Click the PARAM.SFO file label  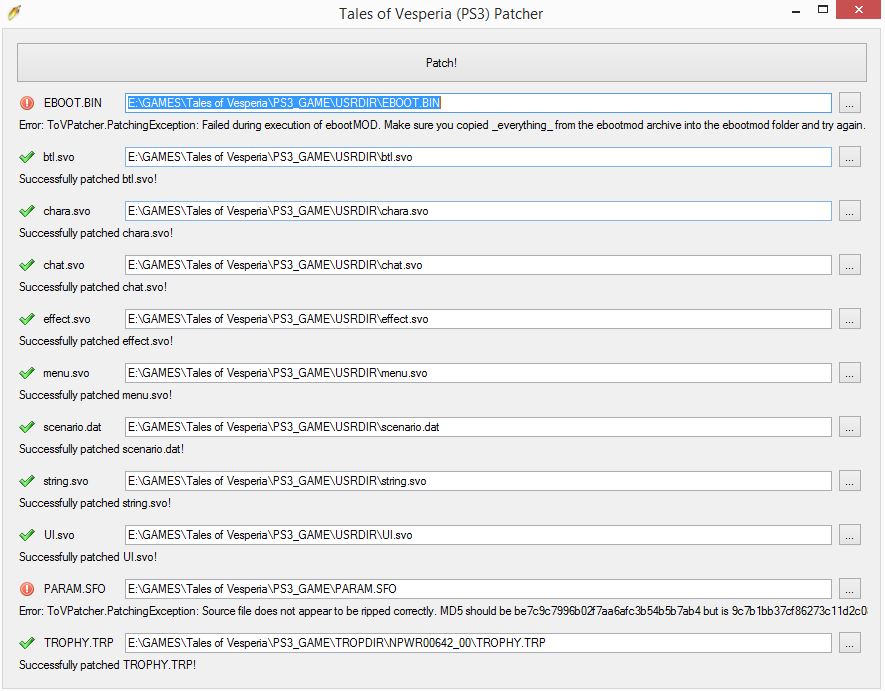click(75, 589)
